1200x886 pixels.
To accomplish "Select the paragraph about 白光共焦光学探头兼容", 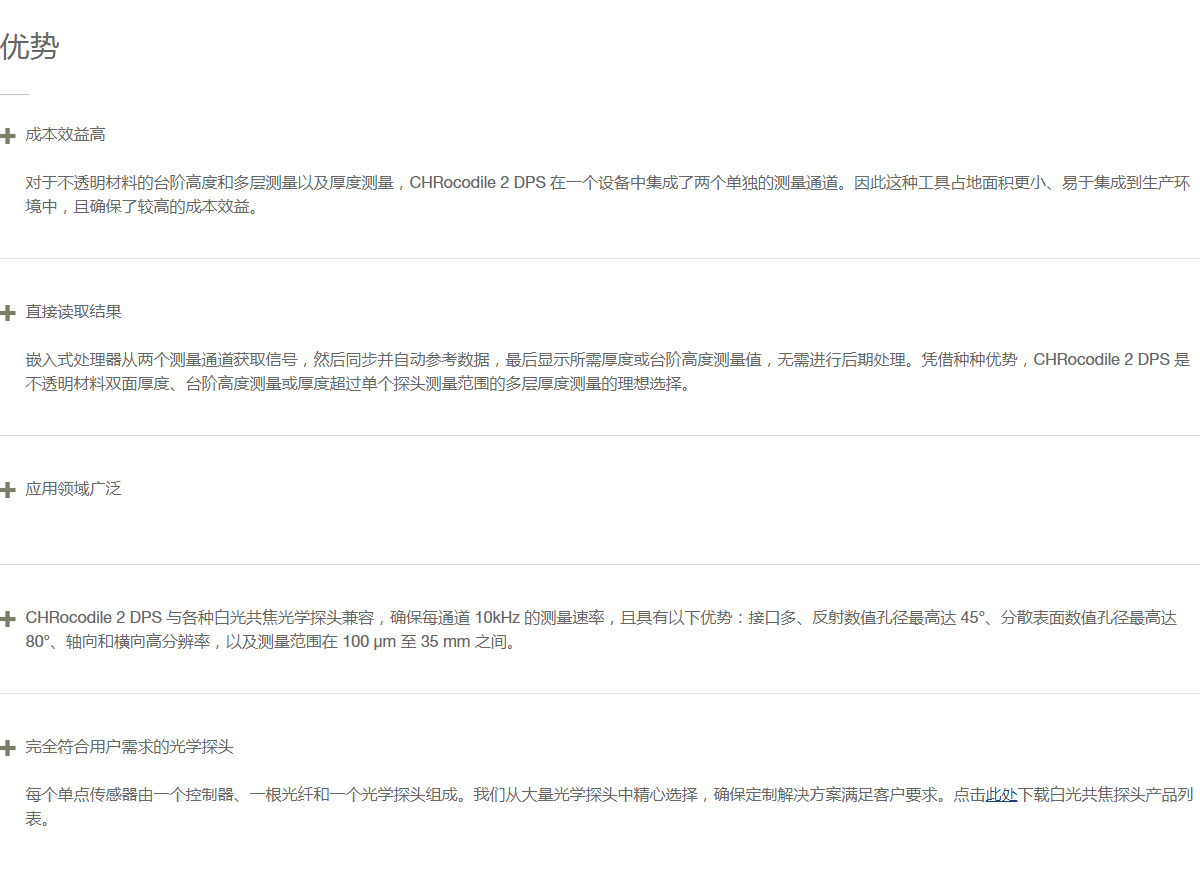I will pos(600,630).
